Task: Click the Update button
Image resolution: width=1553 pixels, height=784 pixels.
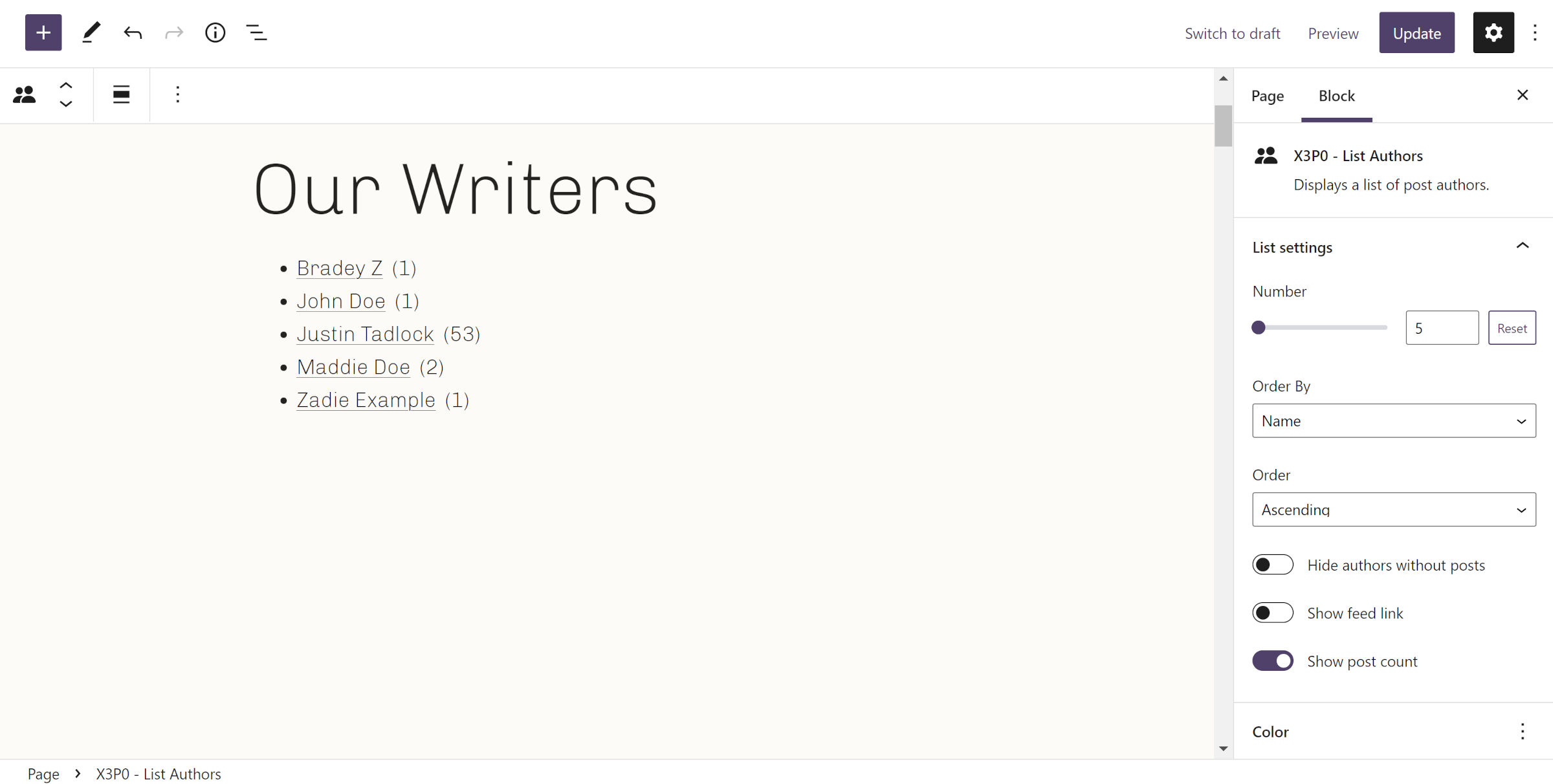Action: click(x=1416, y=32)
